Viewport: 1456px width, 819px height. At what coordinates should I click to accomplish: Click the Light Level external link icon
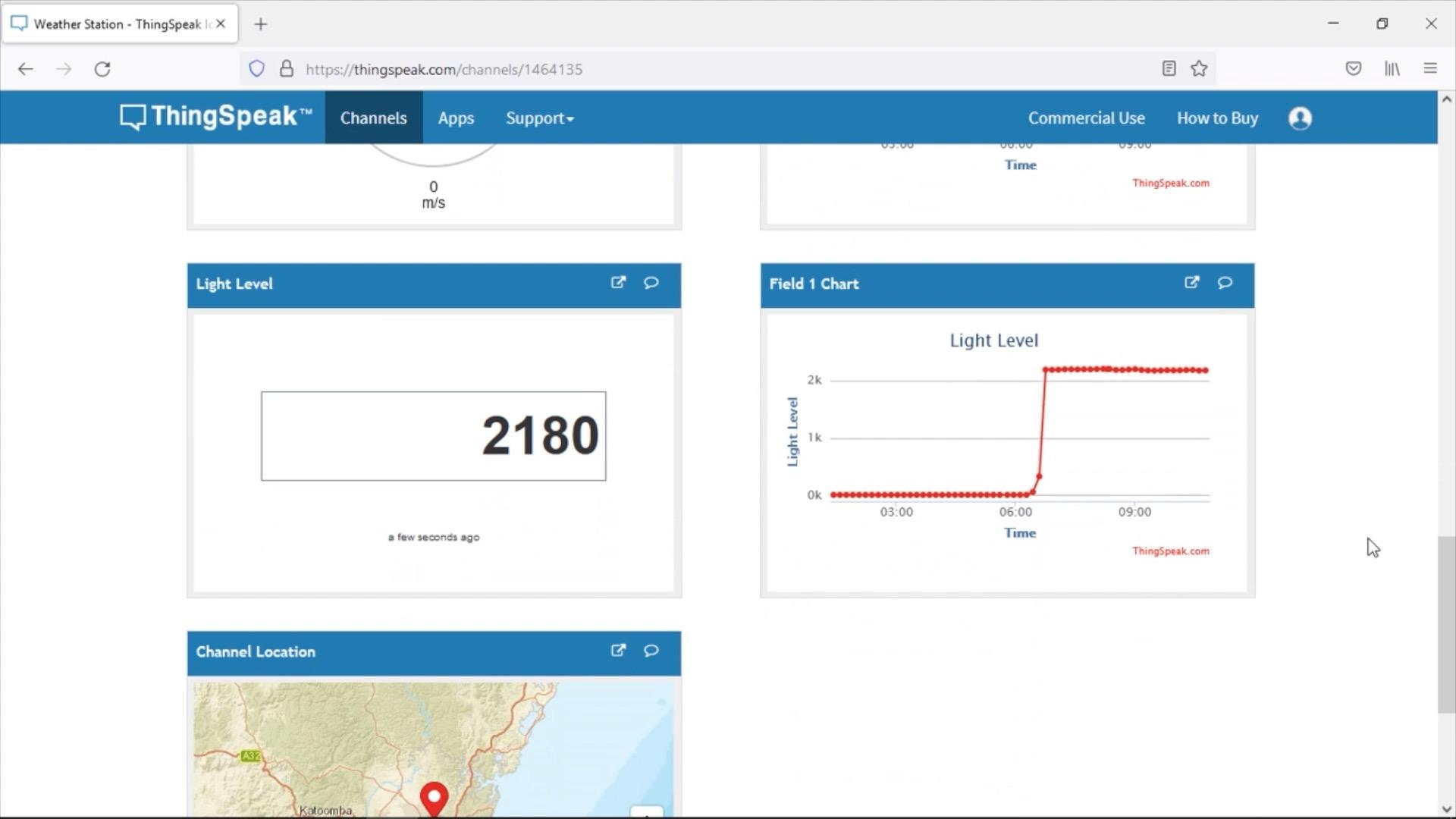click(618, 283)
